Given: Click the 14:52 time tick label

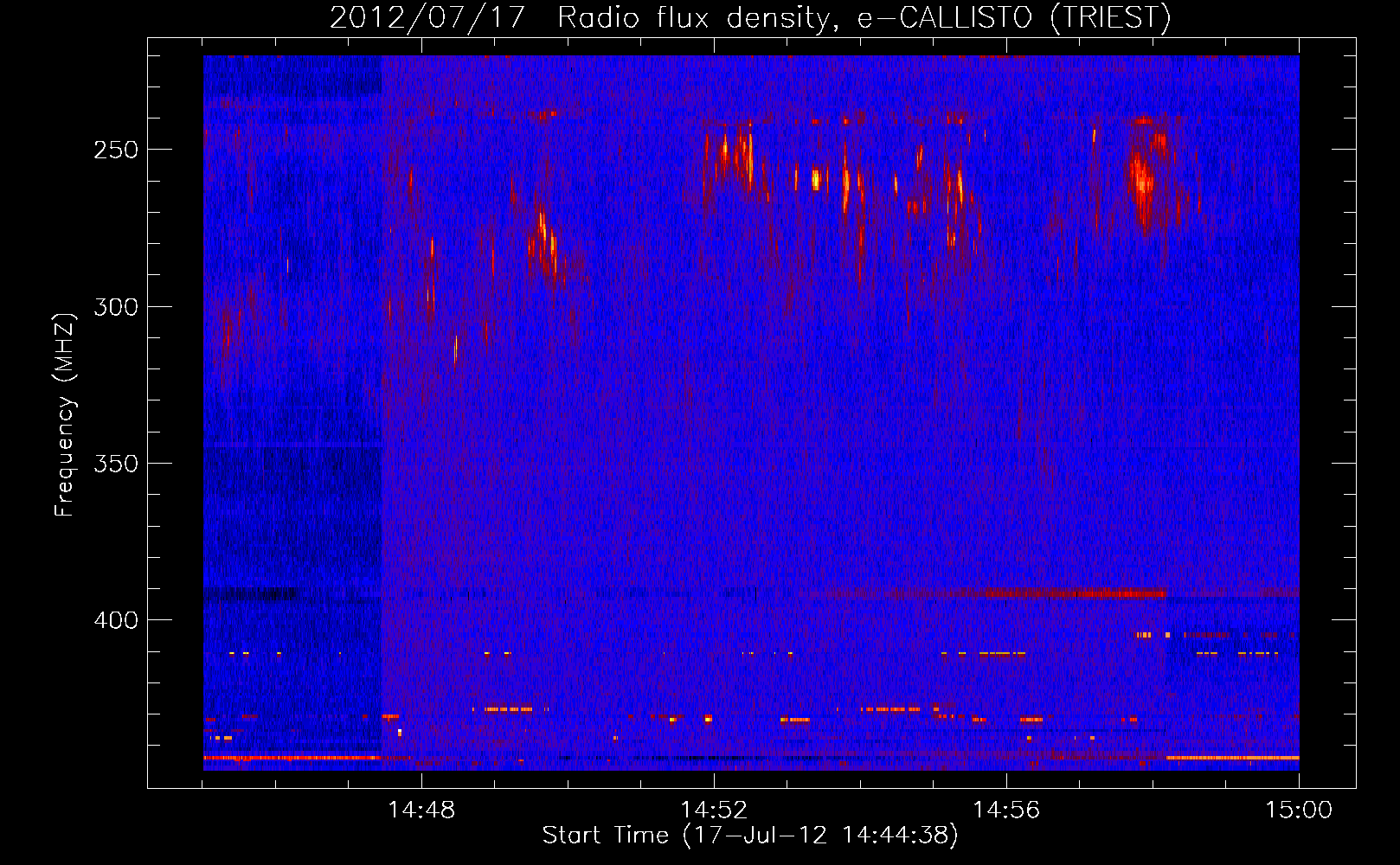Looking at the screenshot, I should 714,810.
